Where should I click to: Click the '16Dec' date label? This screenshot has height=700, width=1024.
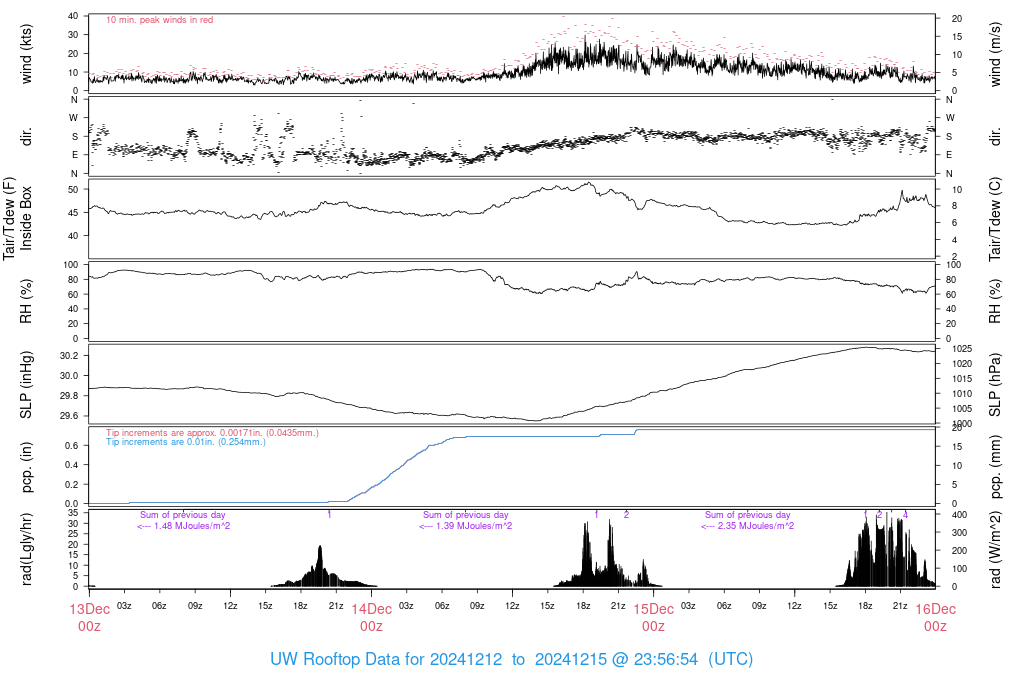point(935,609)
